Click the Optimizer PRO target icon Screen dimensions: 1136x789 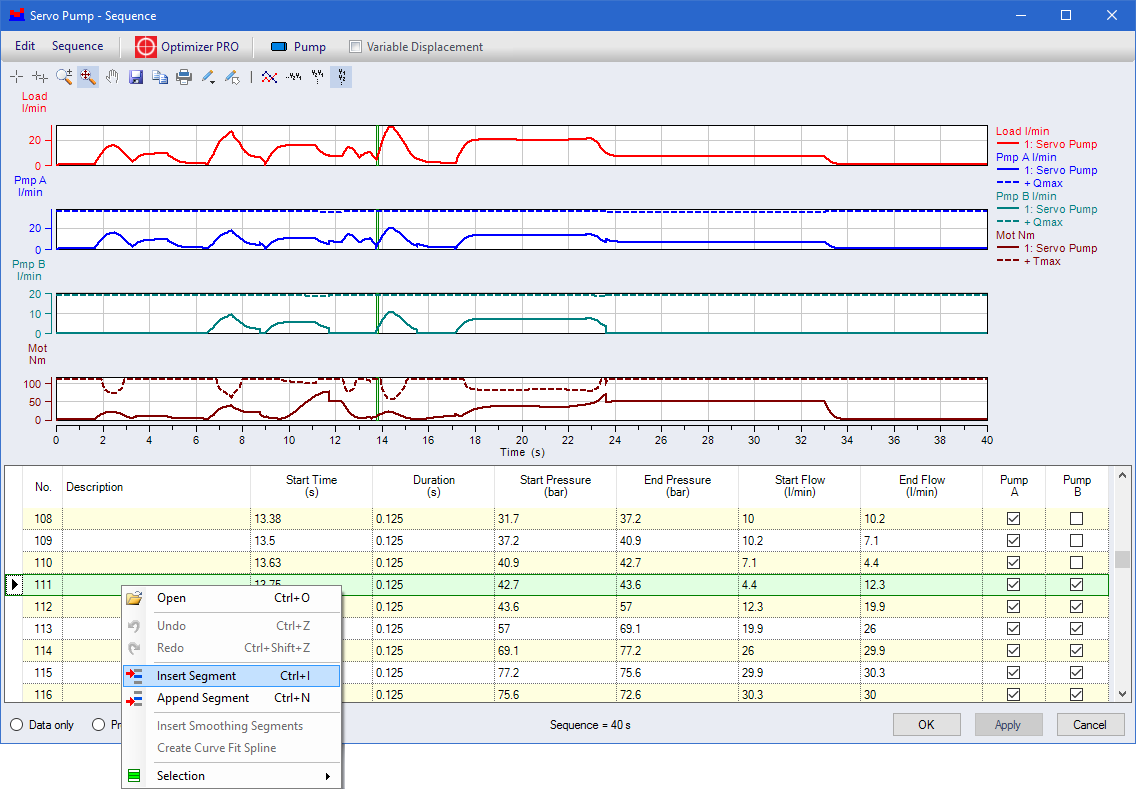(x=146, y=47)
